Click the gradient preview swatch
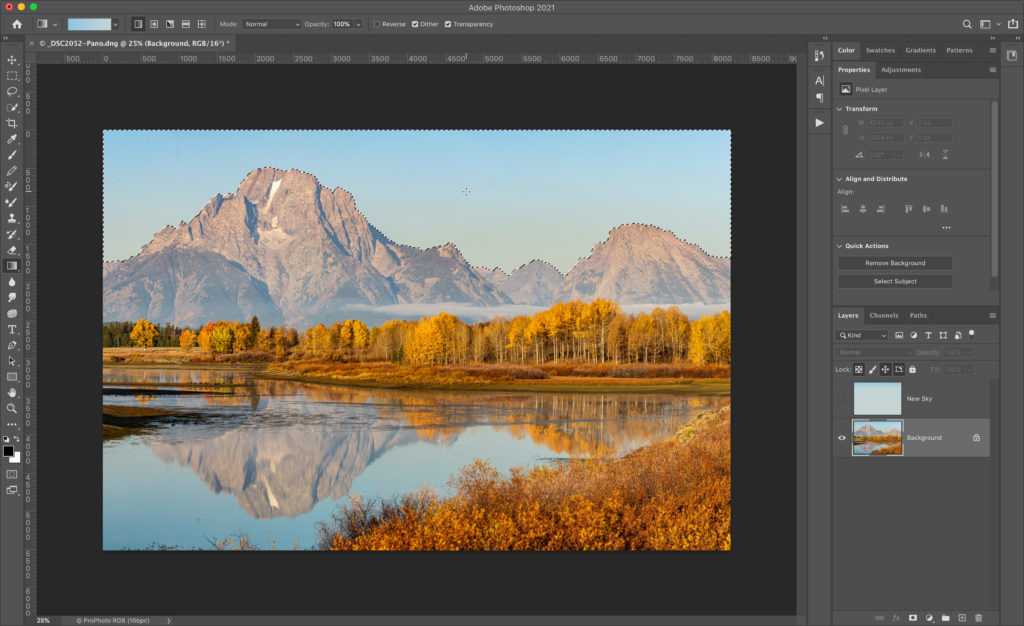1024x626 pixels. tap(89, 24)
